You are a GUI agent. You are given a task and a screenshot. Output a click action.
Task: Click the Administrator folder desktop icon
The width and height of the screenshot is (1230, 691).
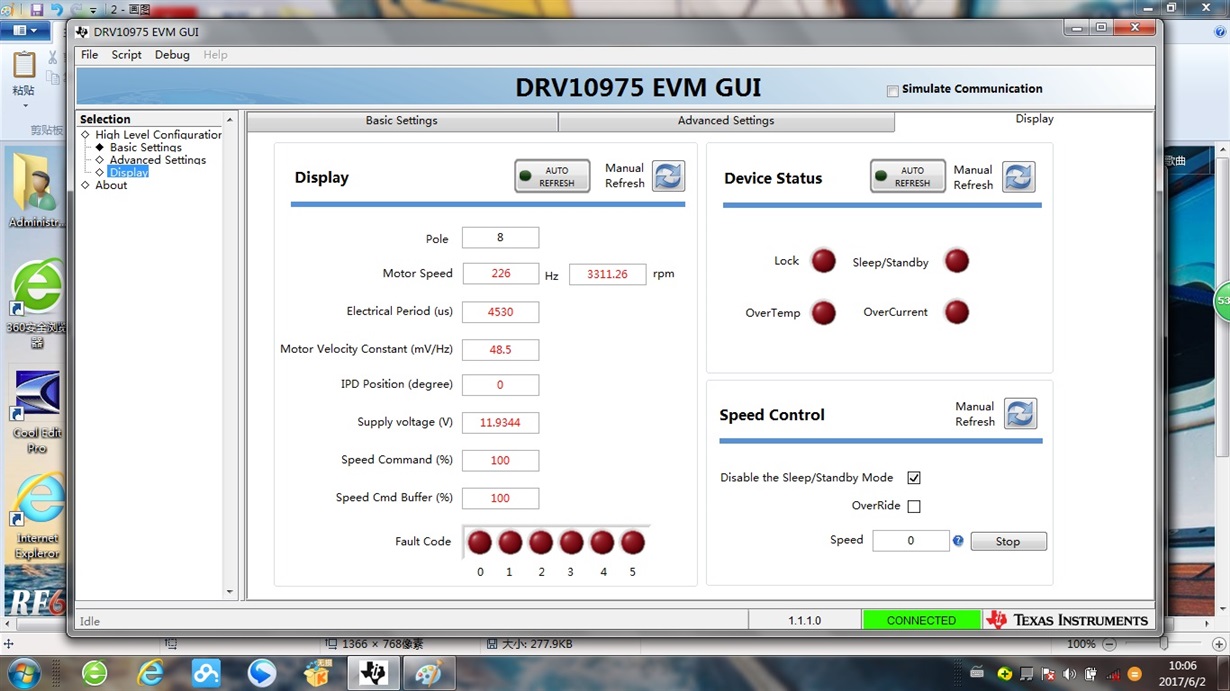(x=36, y=190)
